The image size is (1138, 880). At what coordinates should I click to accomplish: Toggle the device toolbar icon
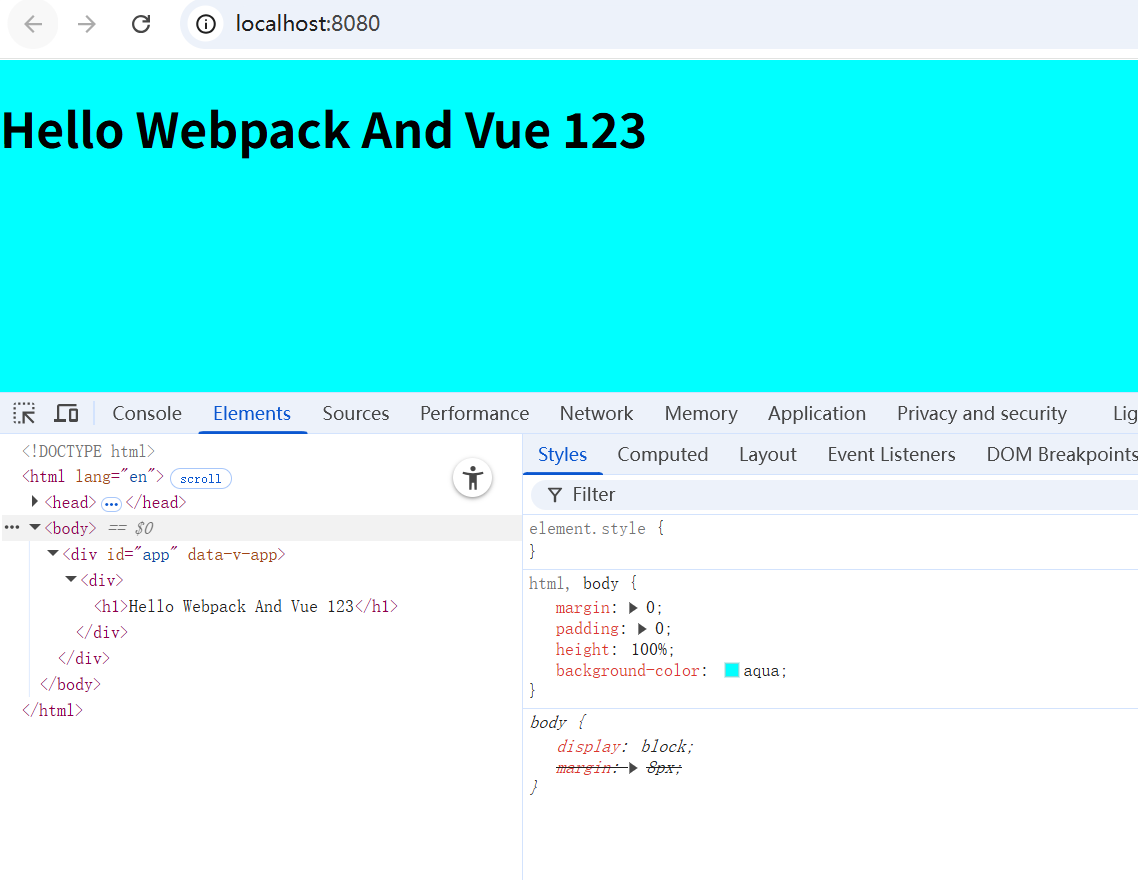[66, 414]
